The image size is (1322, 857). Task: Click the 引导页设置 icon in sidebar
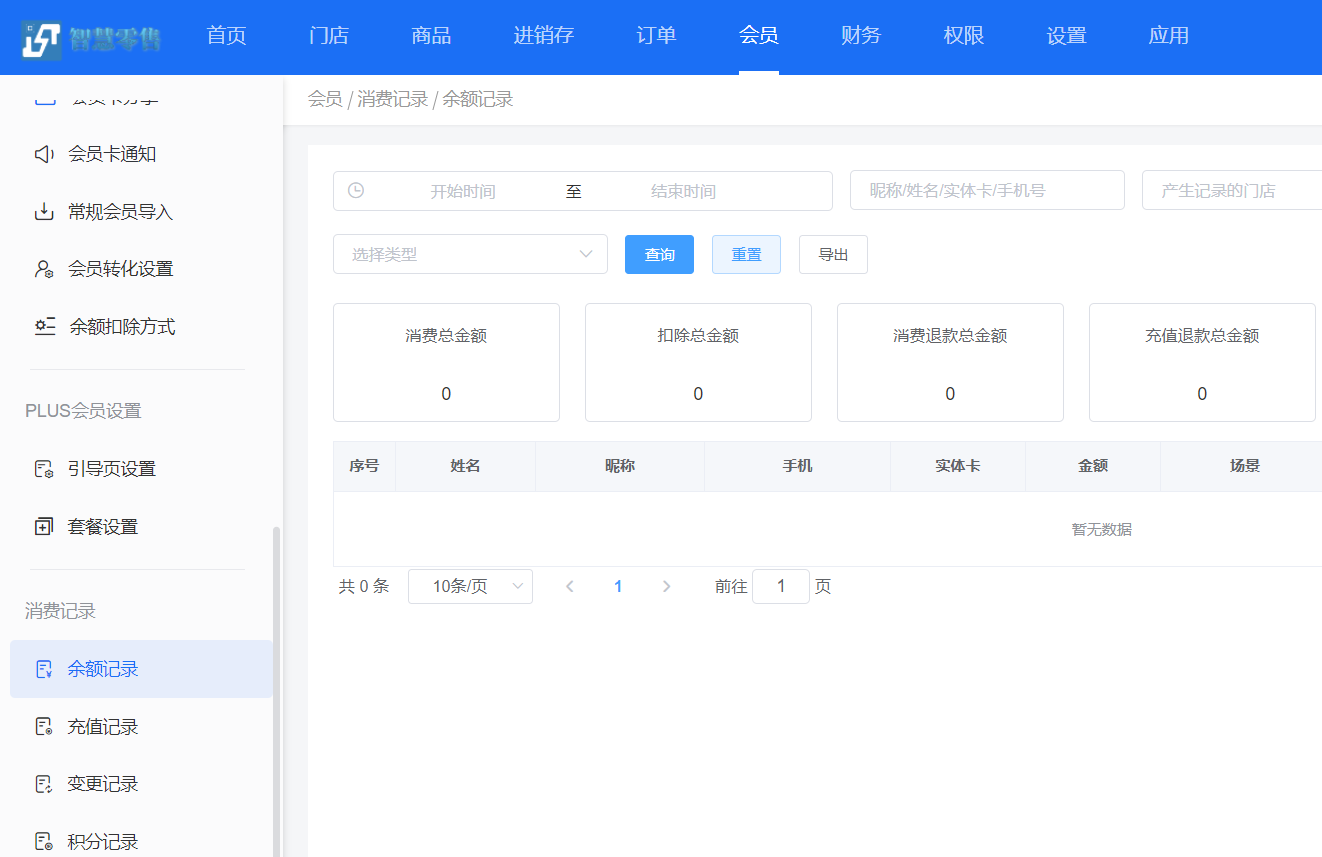[44, 469]
